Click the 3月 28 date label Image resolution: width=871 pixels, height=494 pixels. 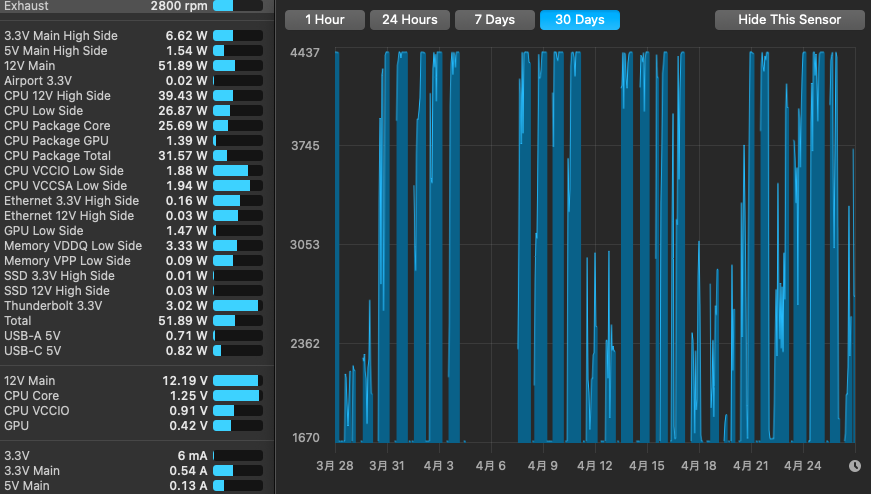pos(335,466)
